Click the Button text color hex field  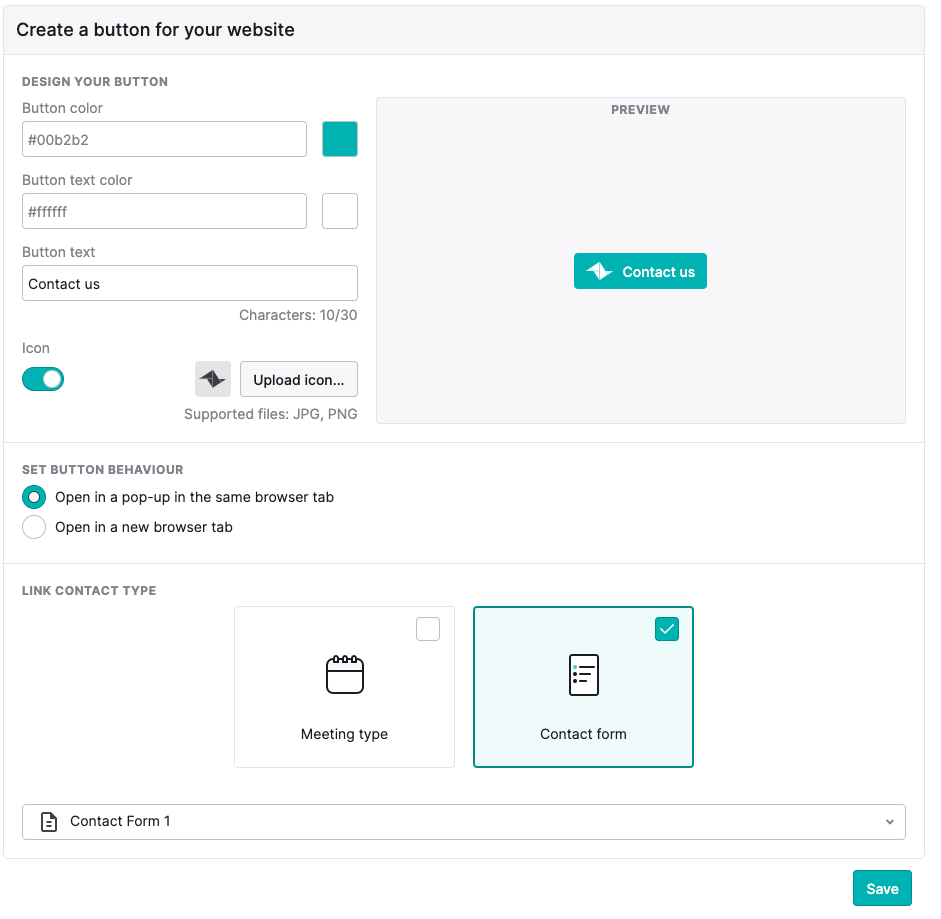pos(164,211)
